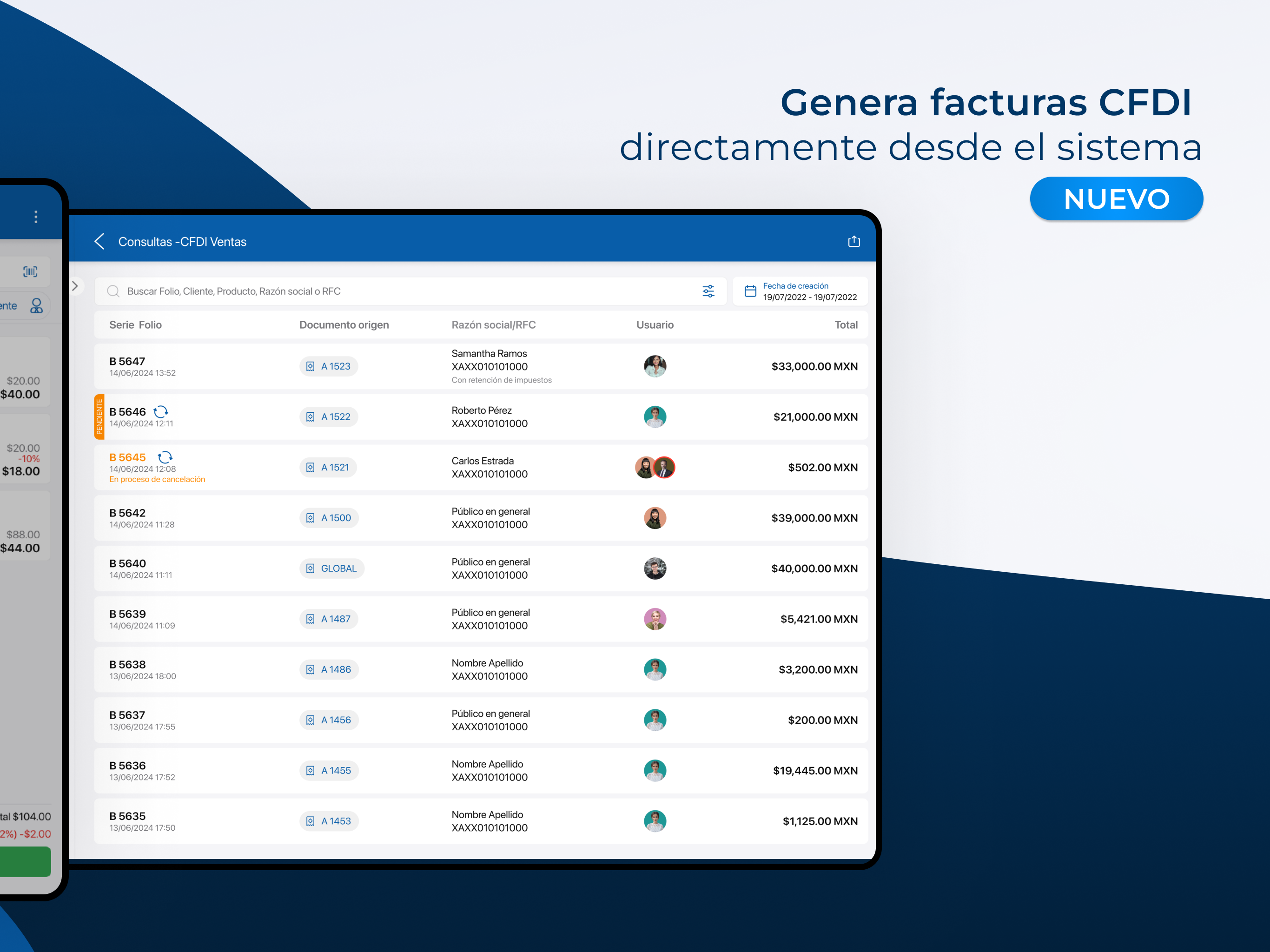1270x952 pixels.
Task: Open origin document A 1487
Action: [x=328, y=619]
